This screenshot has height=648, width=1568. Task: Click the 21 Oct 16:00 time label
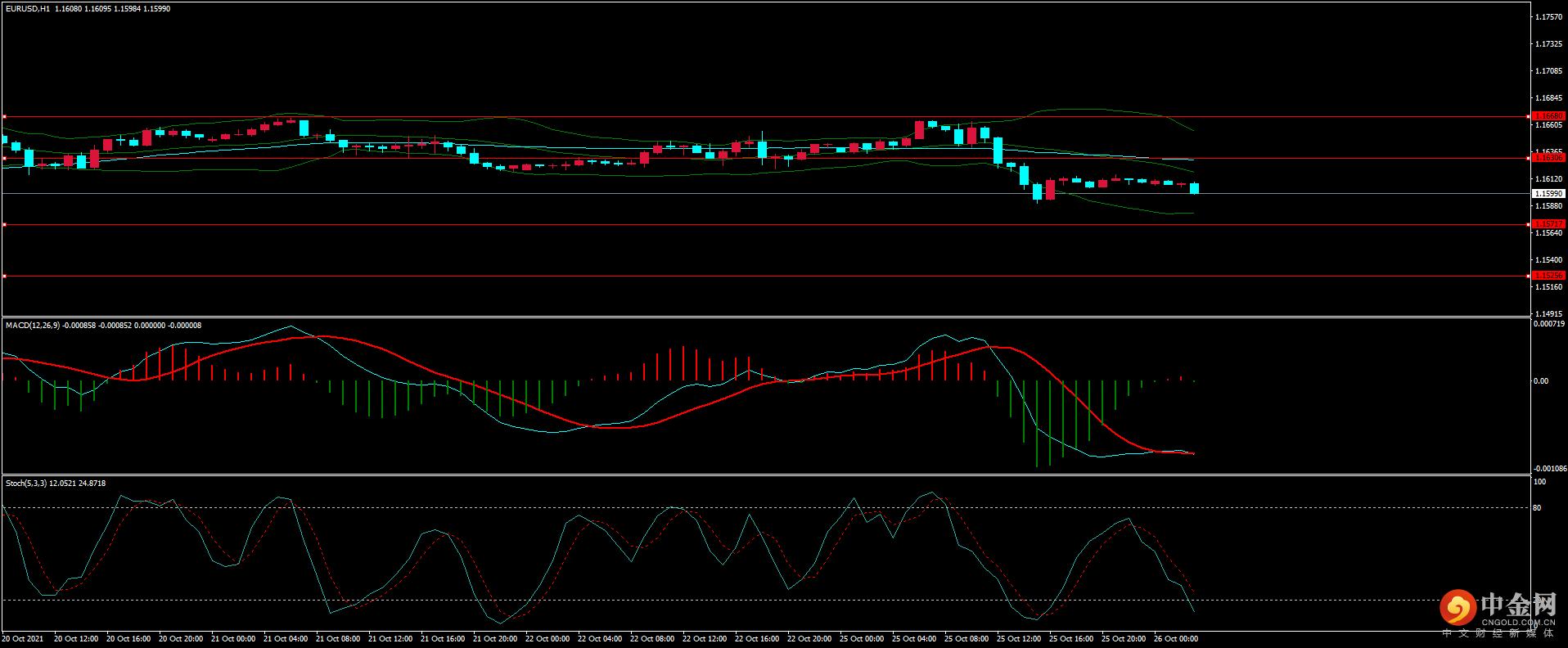(443, 639)
